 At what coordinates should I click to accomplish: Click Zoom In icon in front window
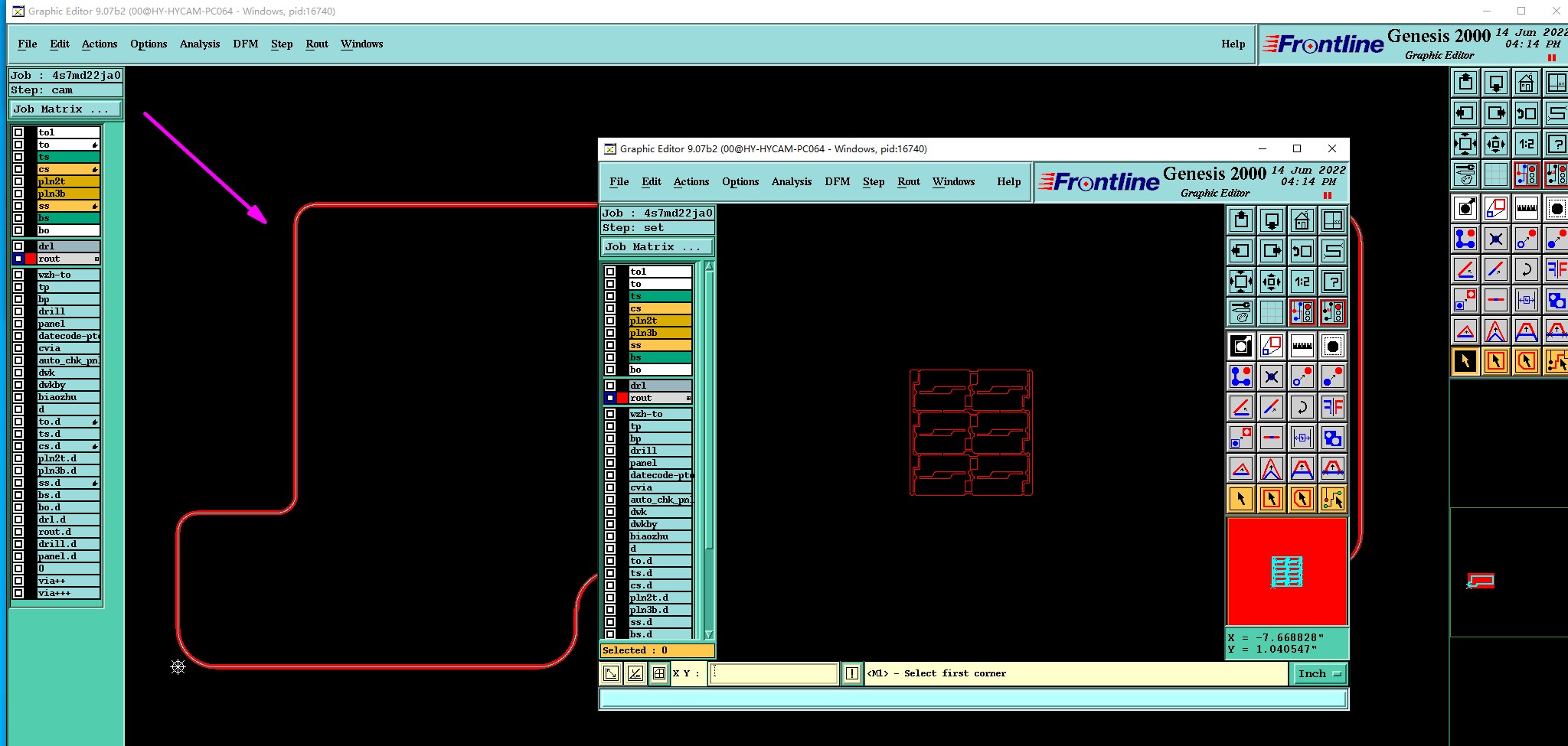pos(1241,282)
